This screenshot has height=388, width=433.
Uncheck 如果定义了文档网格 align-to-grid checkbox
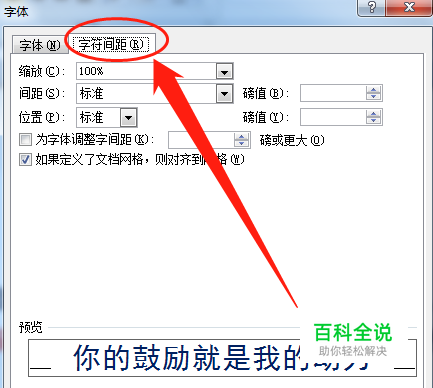point(25,160)
